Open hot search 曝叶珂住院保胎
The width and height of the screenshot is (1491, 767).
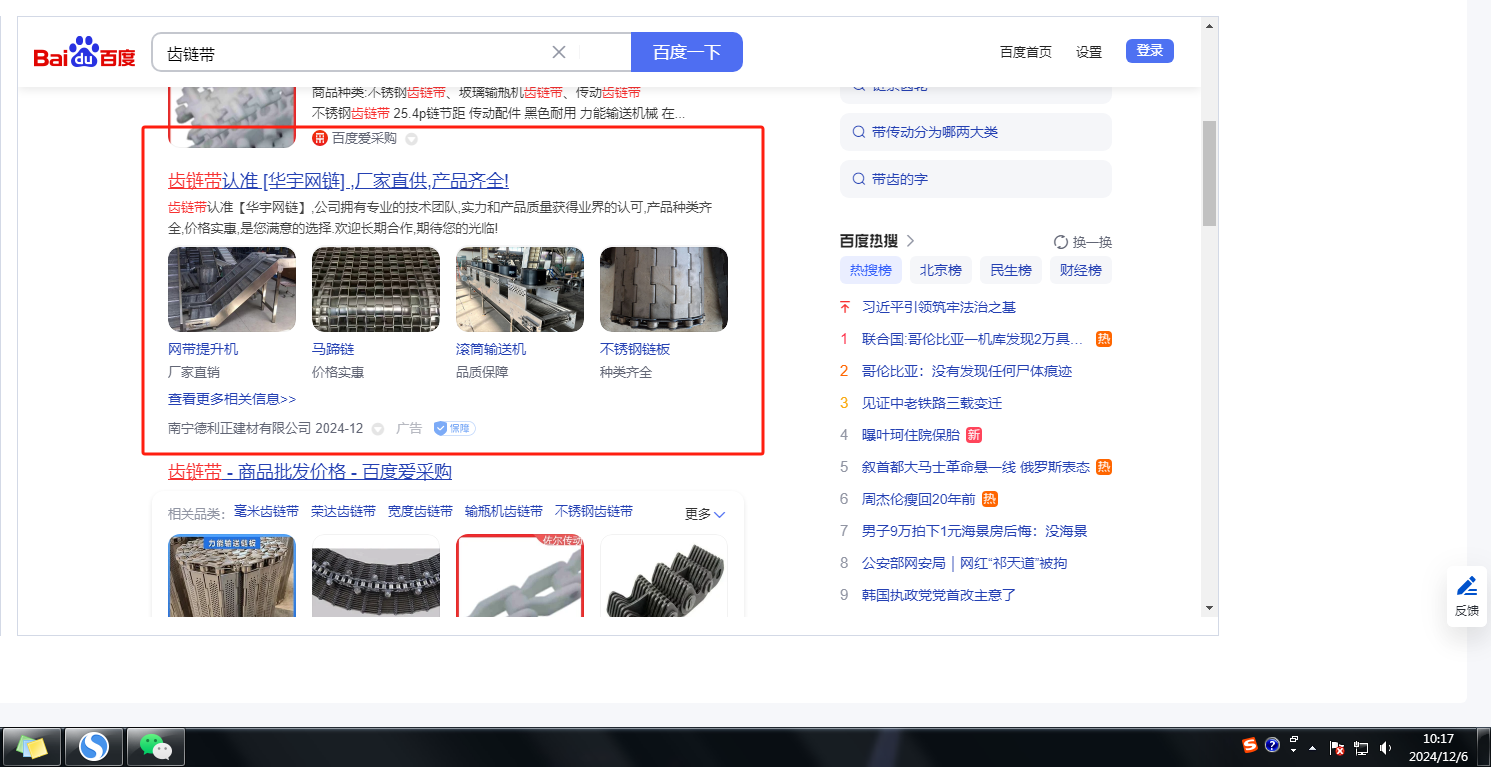coord(911,435)
